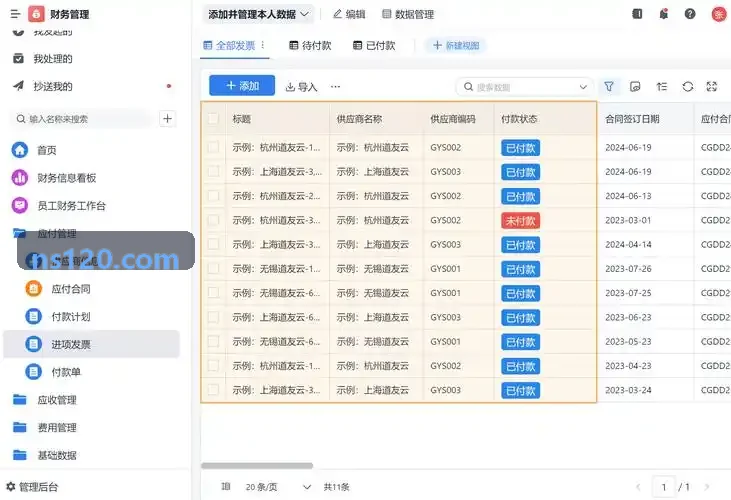
Task: Check row dated 2023-07-25
Action: point(213,293)
